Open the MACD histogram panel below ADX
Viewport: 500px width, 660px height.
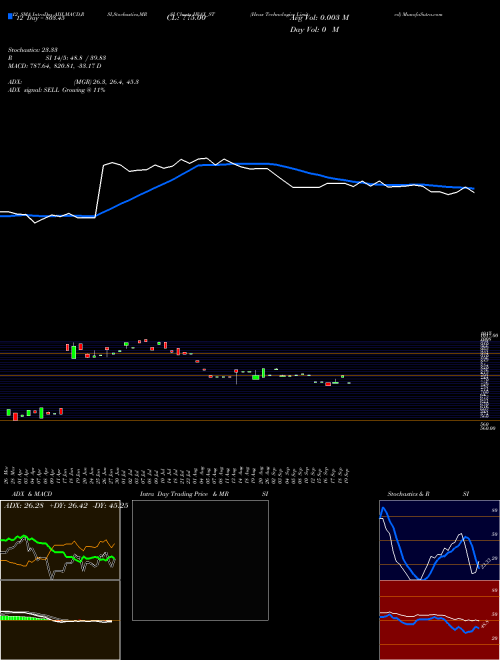click(x=60, y=620)
